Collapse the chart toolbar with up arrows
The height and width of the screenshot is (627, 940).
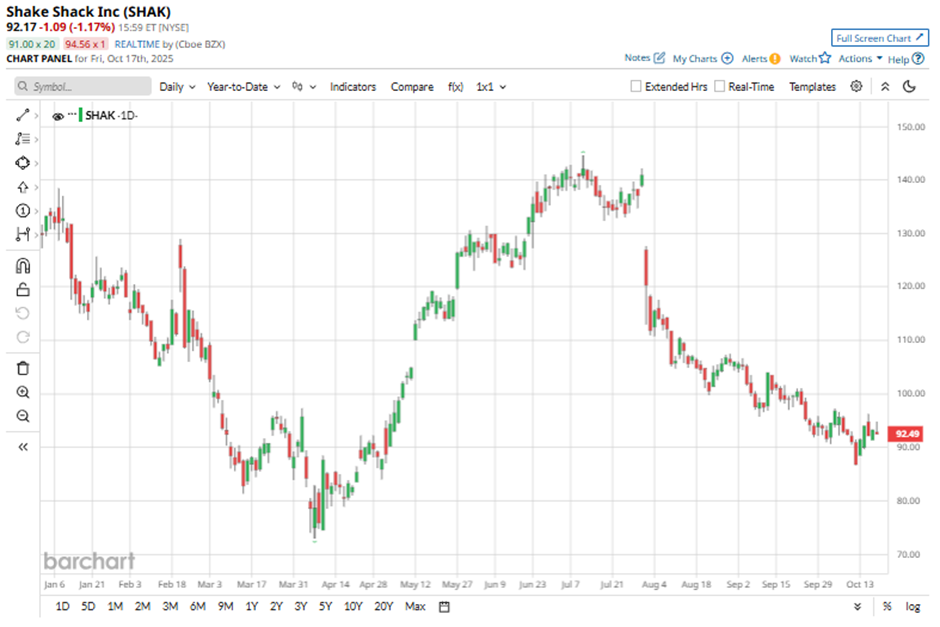[x=885, y=86]
